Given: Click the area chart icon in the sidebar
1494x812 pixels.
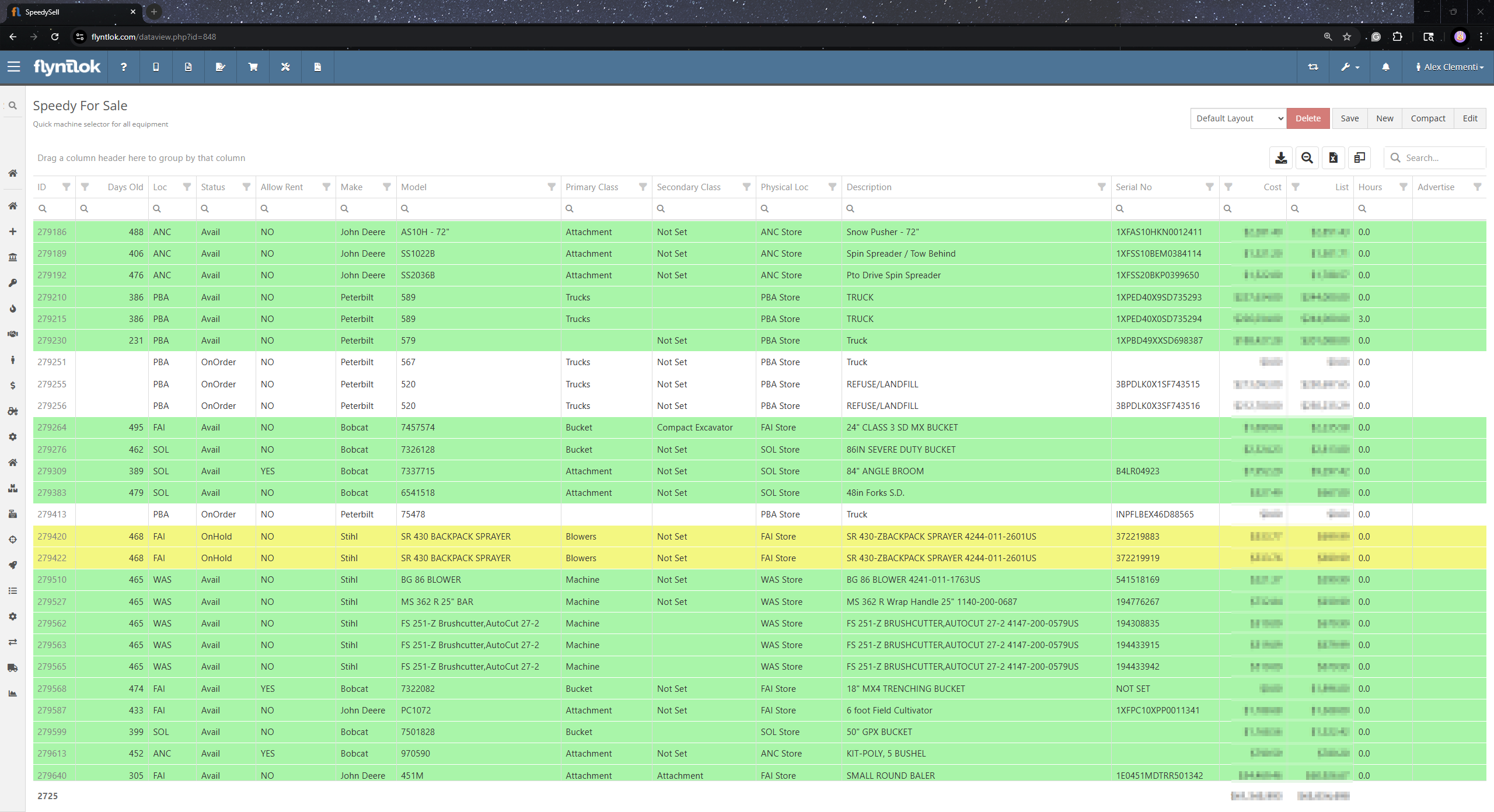Looking at the screenshot, I should click(12, 694).
